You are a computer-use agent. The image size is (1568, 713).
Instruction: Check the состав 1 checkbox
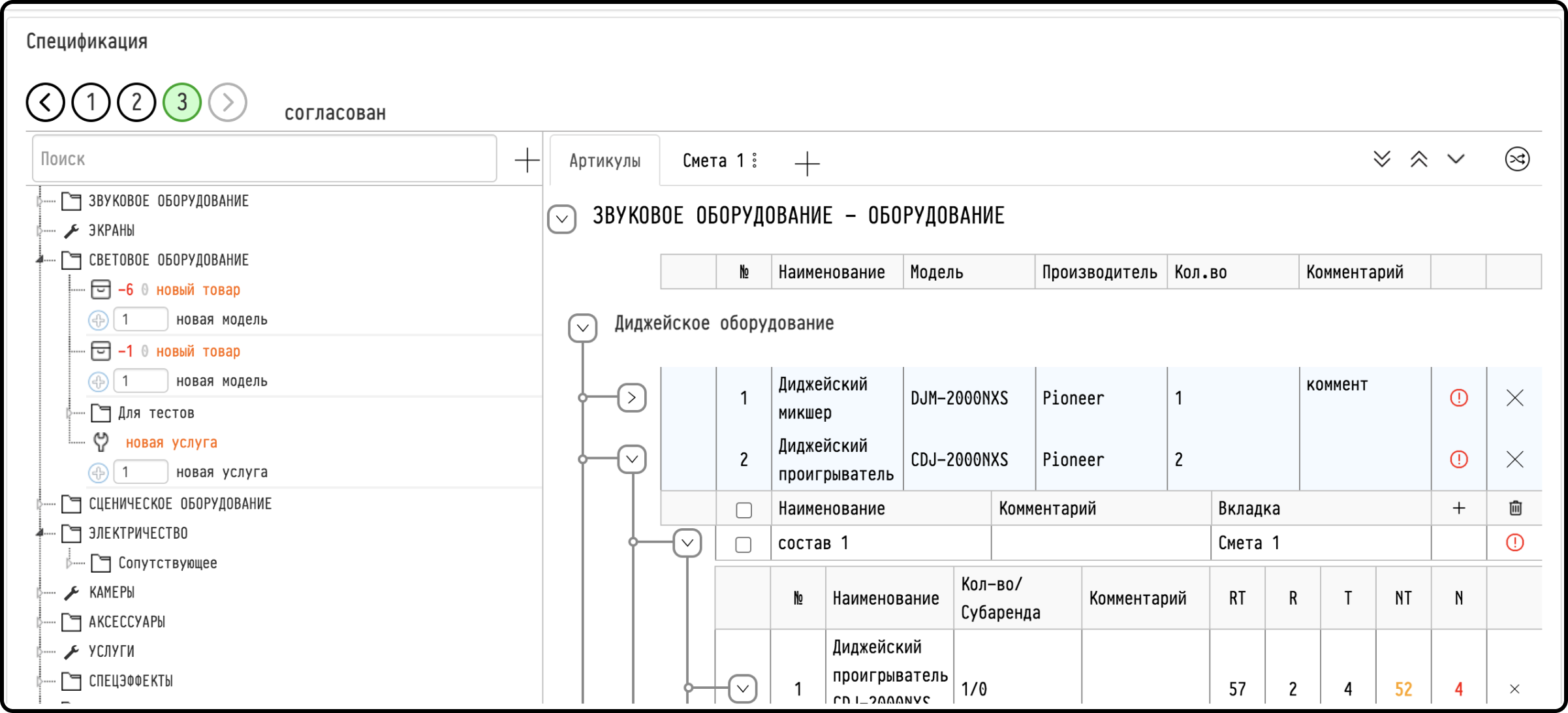743,545
